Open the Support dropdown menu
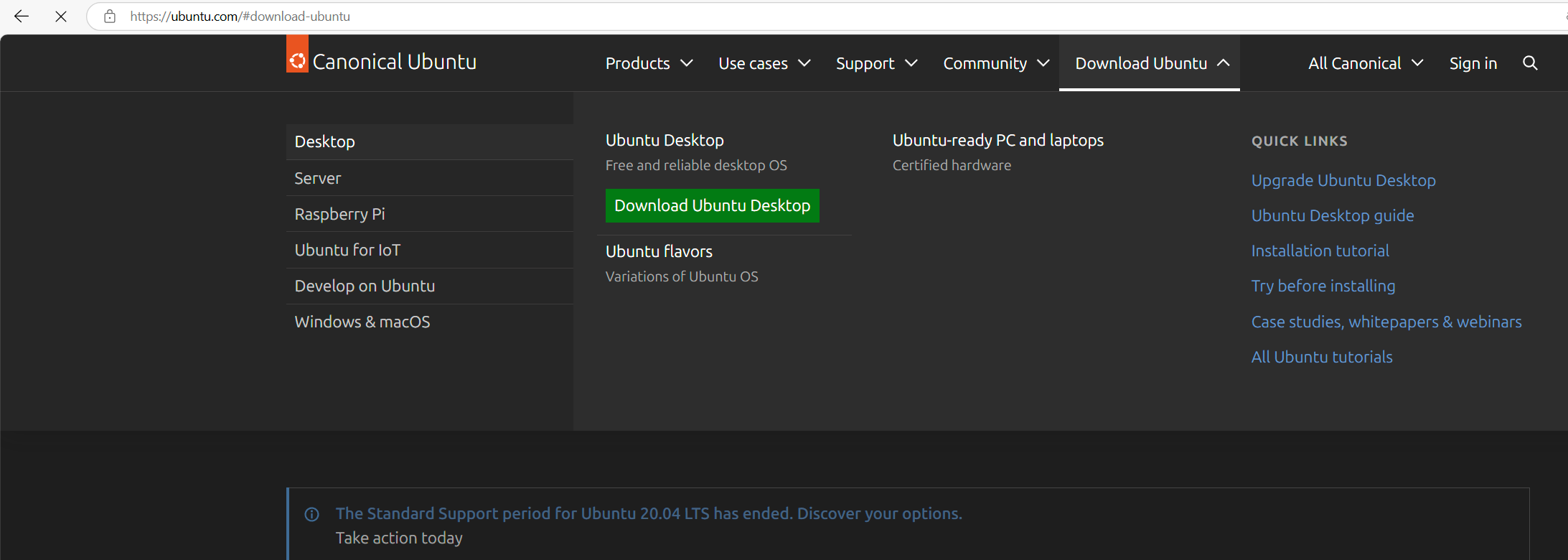The image size is (1568, 560). tap(876, 63)
